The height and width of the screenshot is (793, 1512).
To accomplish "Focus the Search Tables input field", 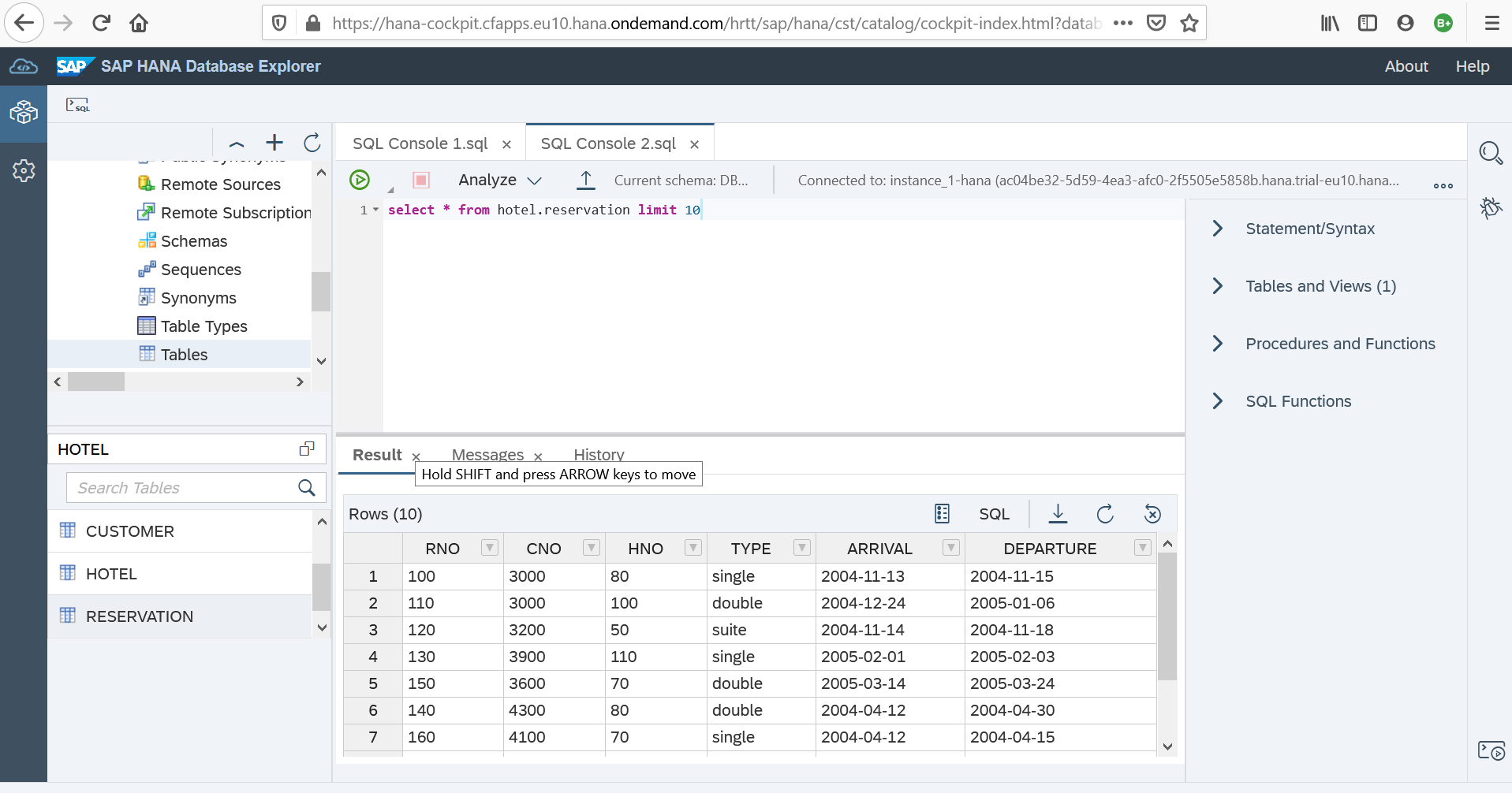I will click(183, 487).
